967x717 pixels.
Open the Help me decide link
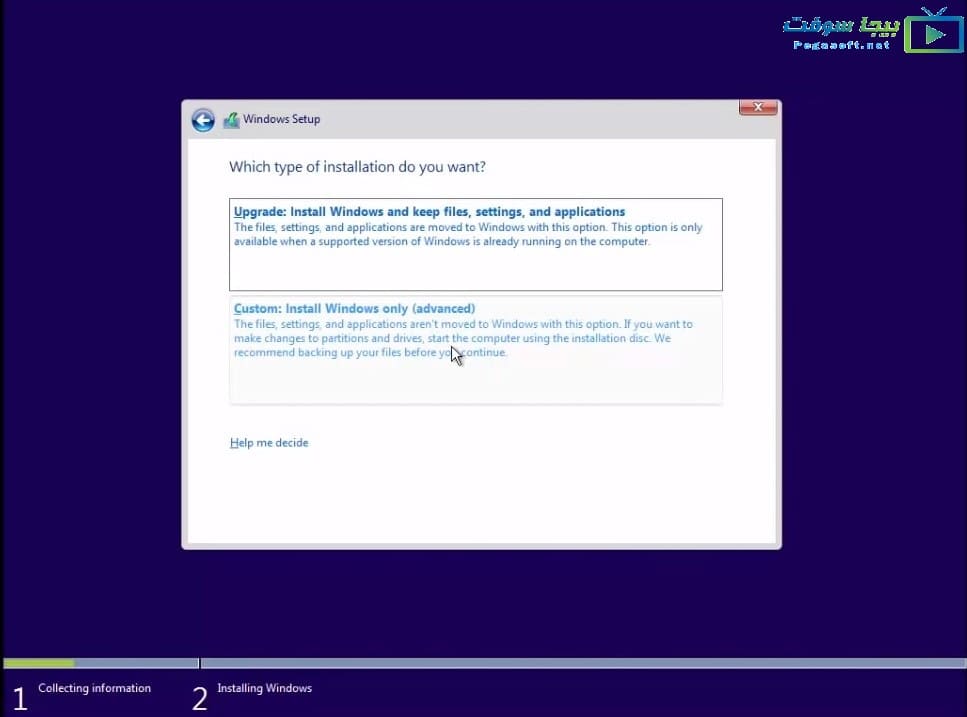(269, 443)
